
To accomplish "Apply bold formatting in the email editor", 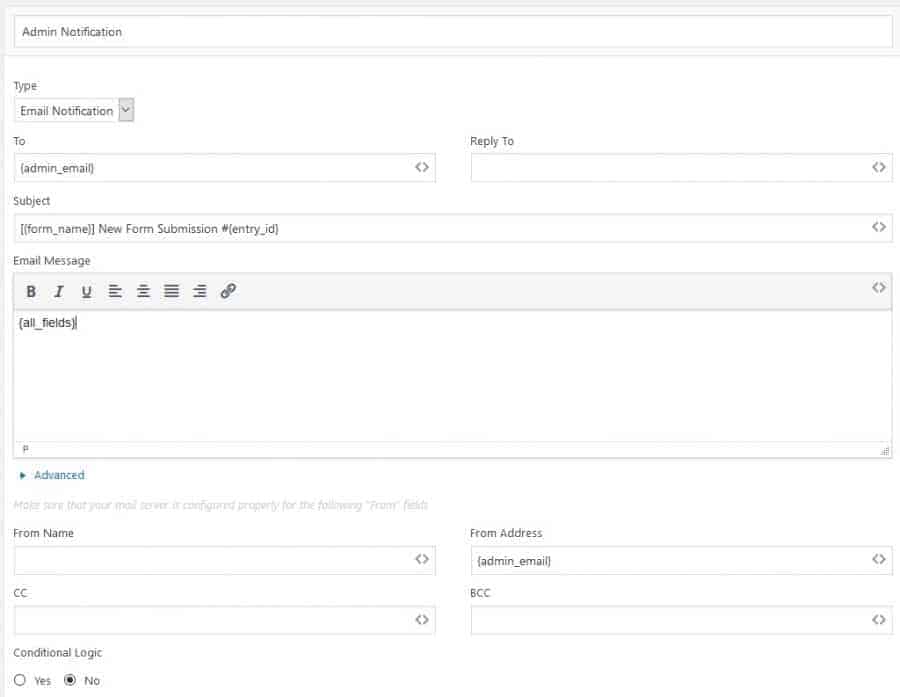I will [x=31, y=291].
